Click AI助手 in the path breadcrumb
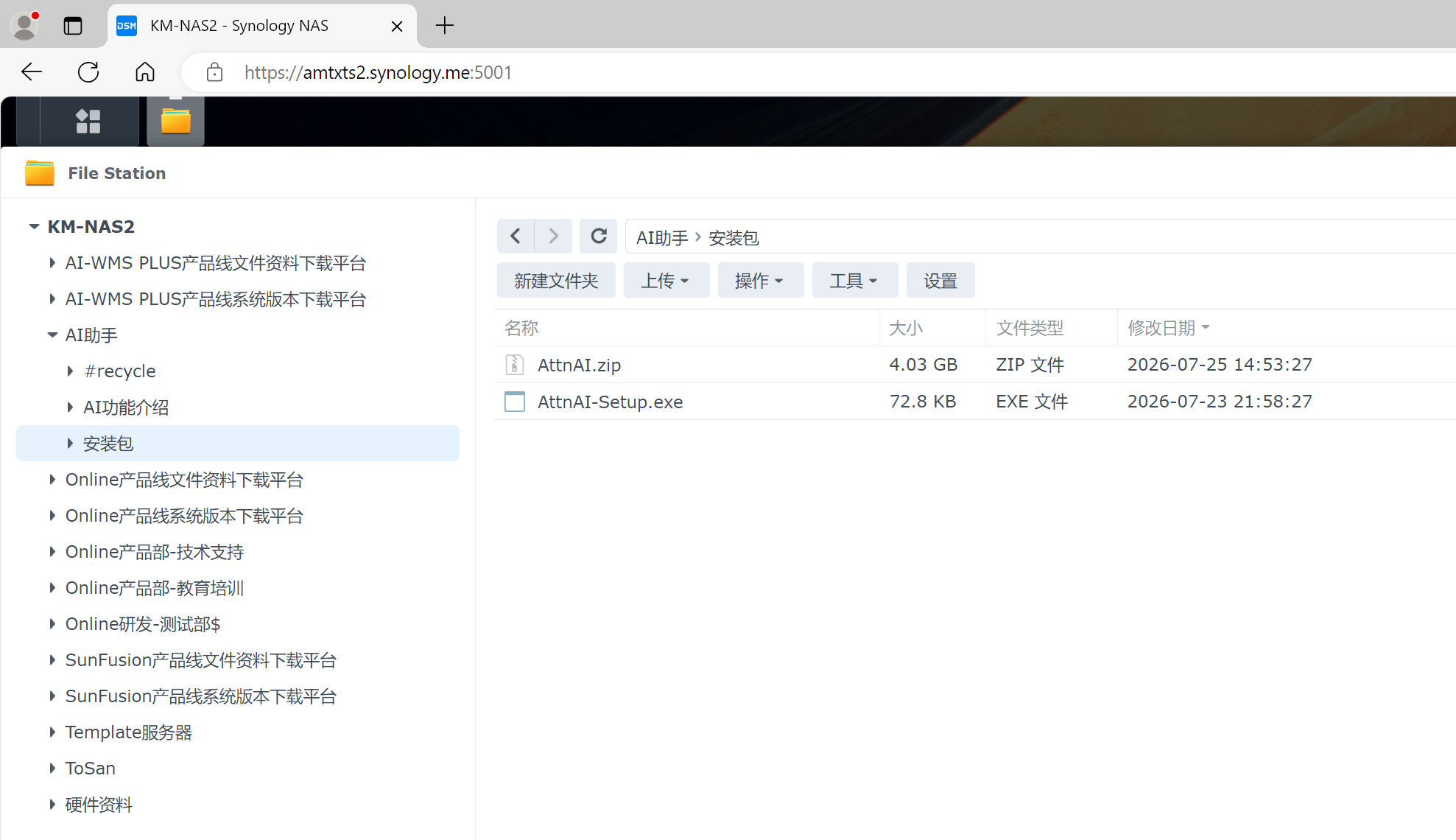 (x=662, y=238)
